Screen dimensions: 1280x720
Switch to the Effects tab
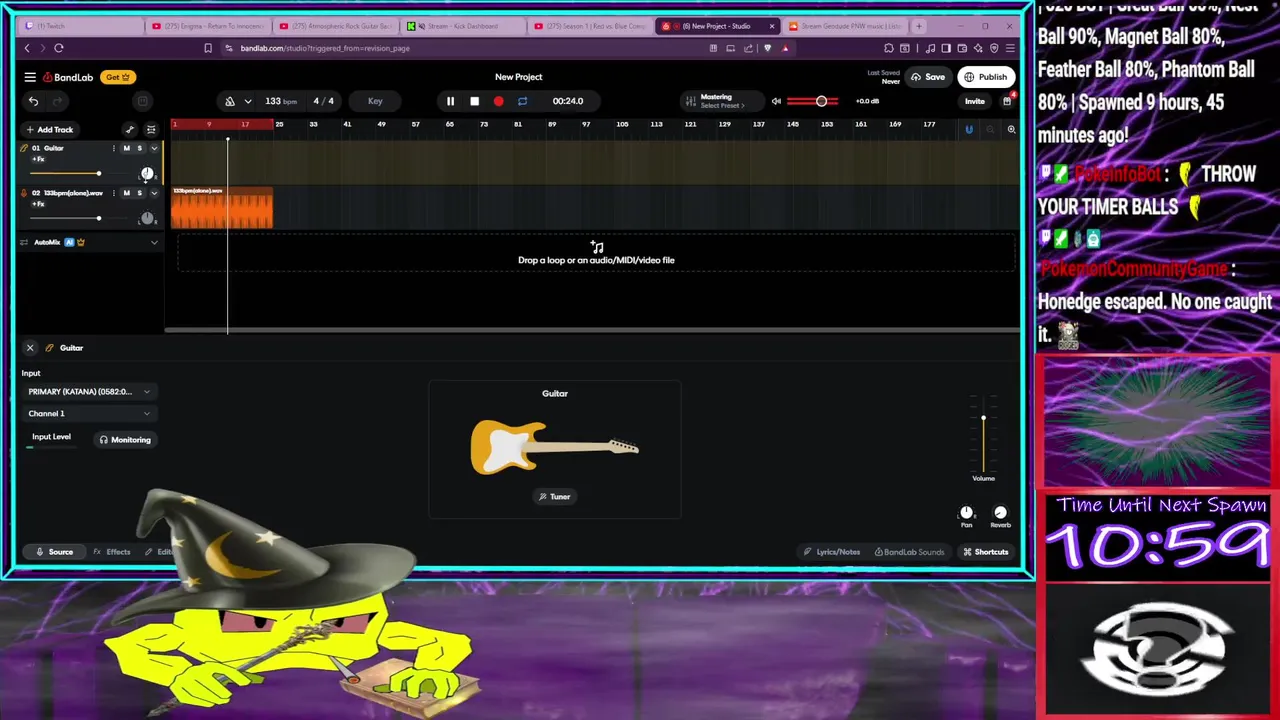tap(112, 552)
